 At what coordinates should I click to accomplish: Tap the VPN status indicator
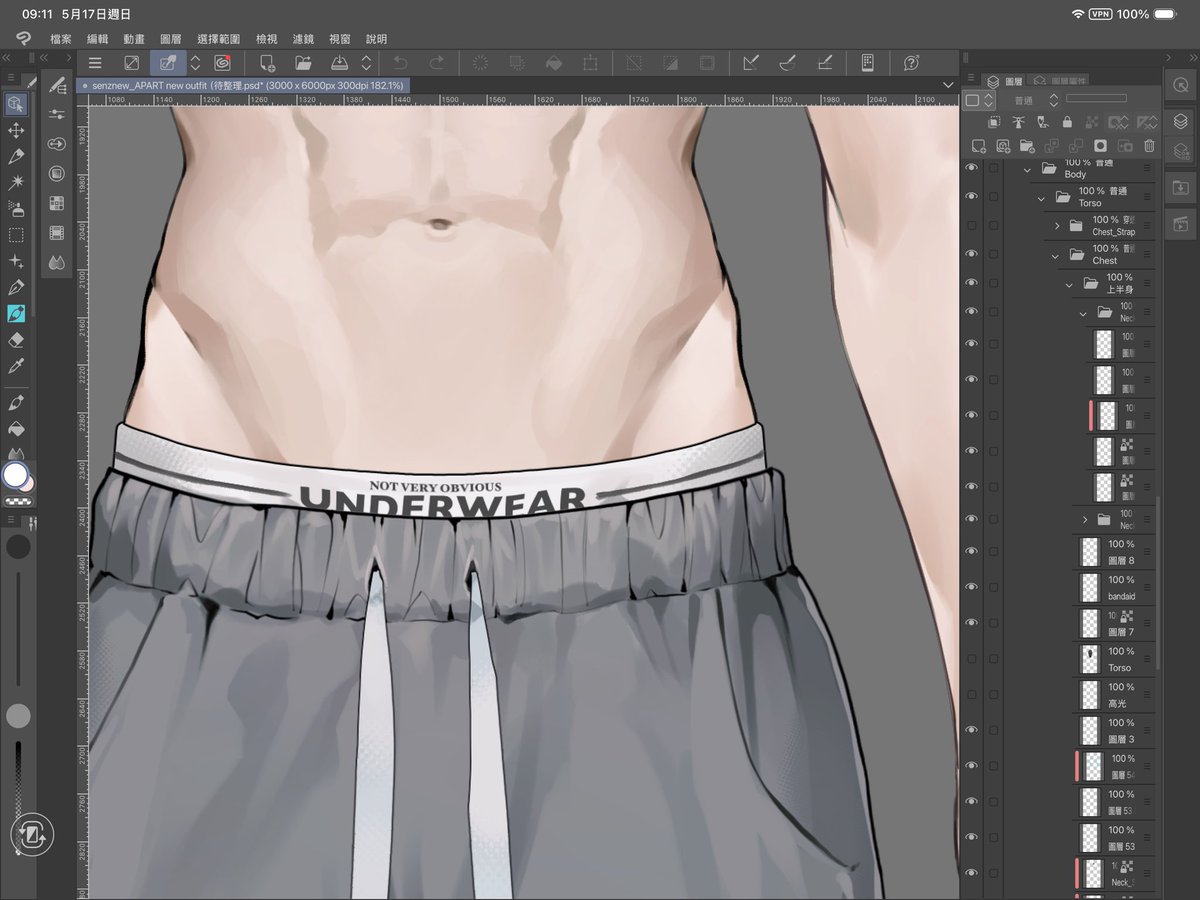click(1100, 14)
